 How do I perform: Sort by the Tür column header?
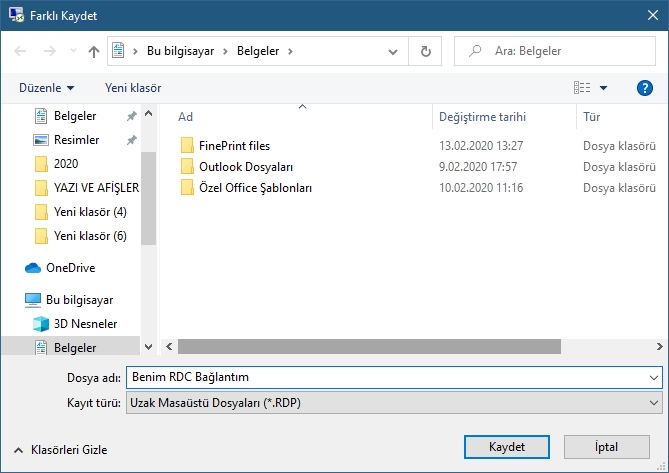coord(591,117)
